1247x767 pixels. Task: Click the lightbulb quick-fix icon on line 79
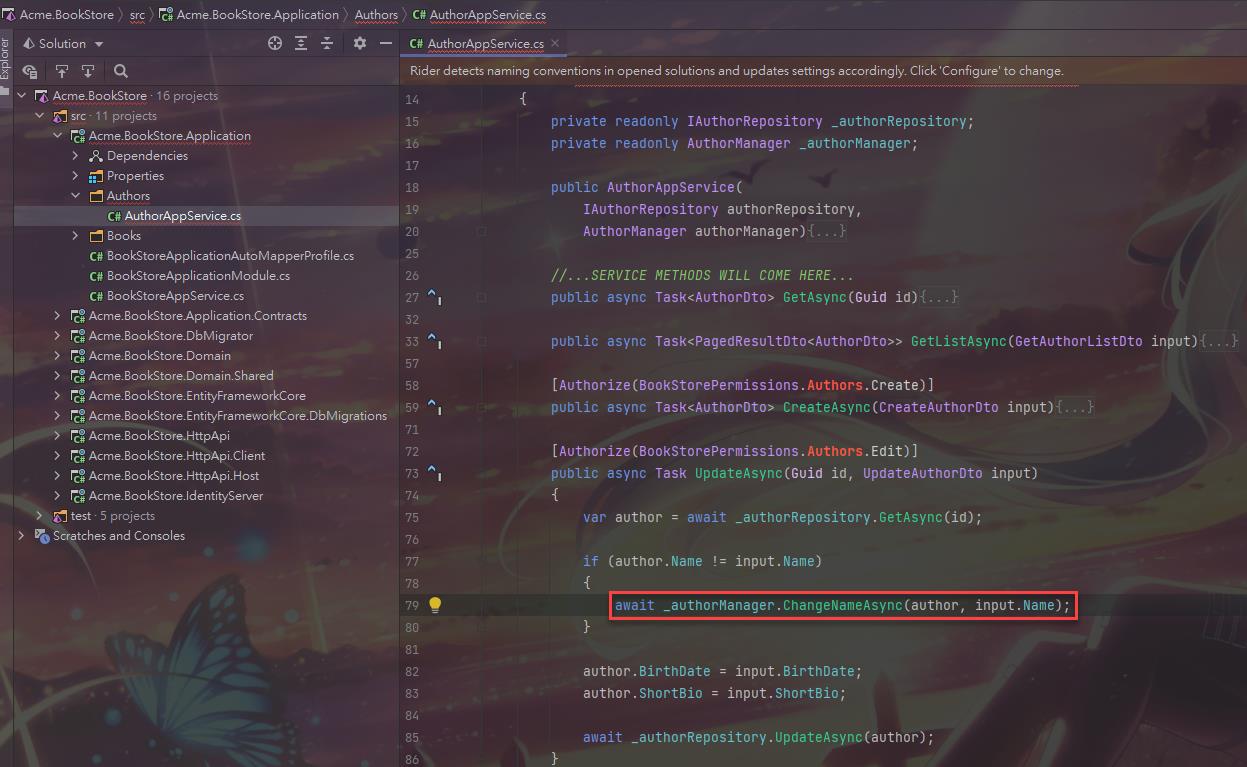click(435, 605)
